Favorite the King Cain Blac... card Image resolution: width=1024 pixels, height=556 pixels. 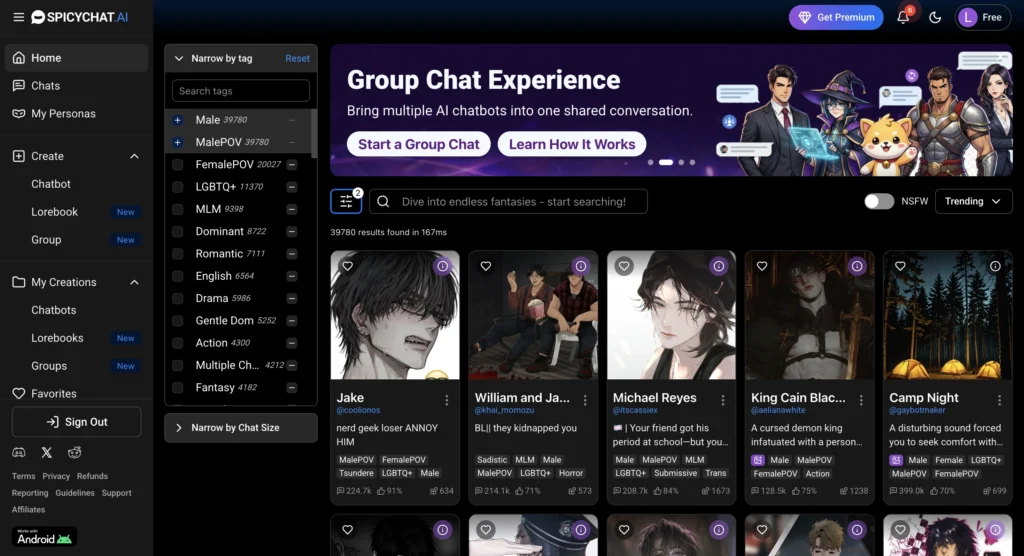point(762,266)
